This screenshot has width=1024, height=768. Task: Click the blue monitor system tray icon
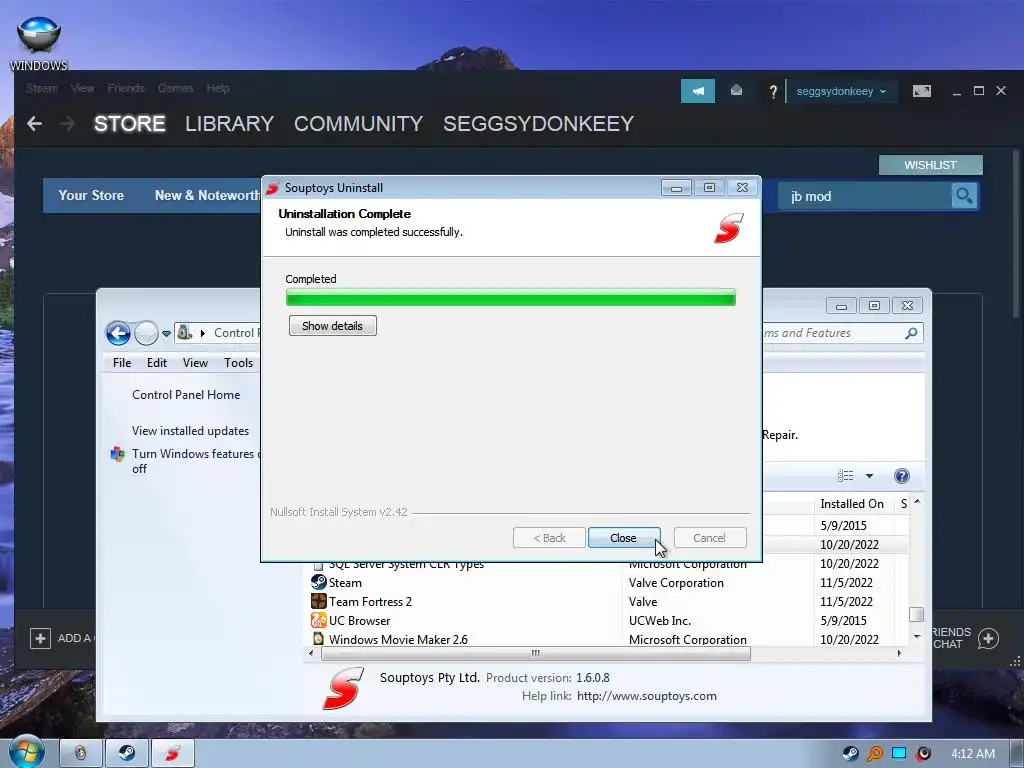[x=899, y=754]
